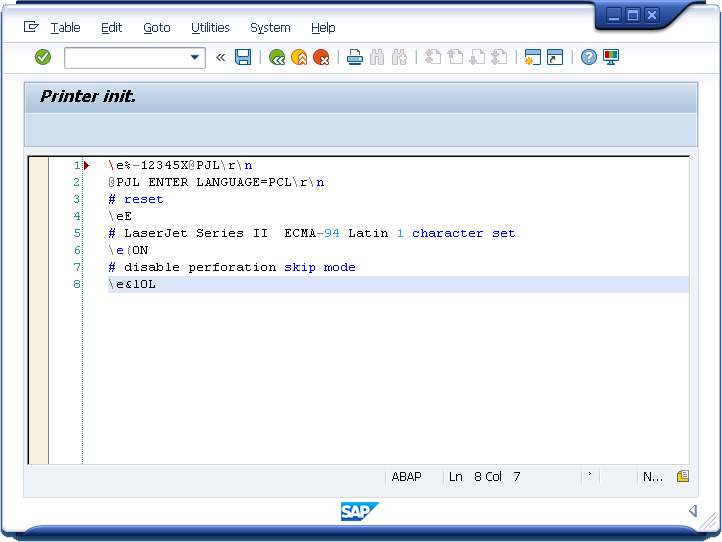This screenshot has height=542, width=722.
Task: Click the Ln 8 Col 7 position indicator
Action: (485, 477)
